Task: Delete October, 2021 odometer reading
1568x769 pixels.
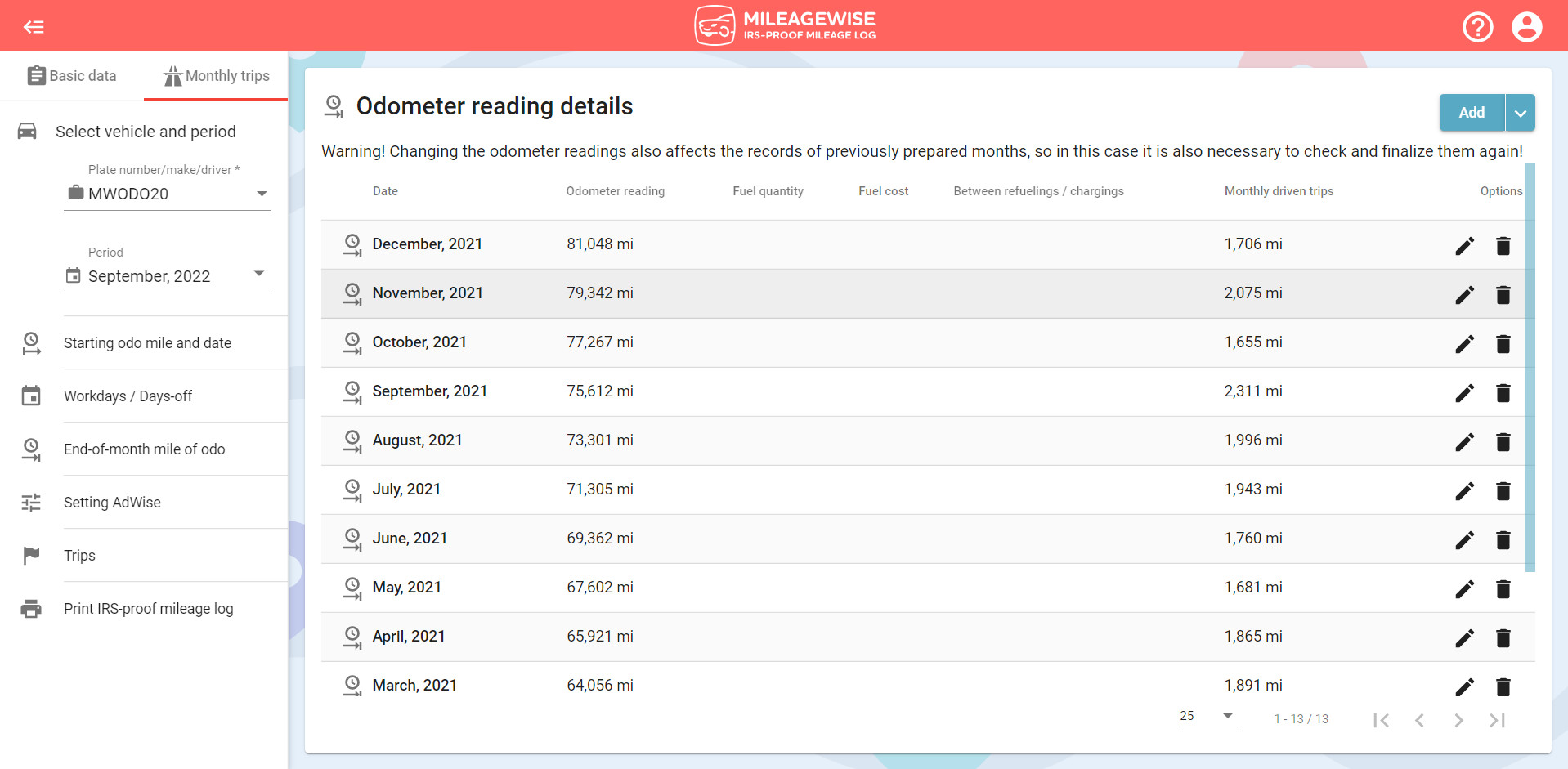Action: click(x=1503, y=343)
